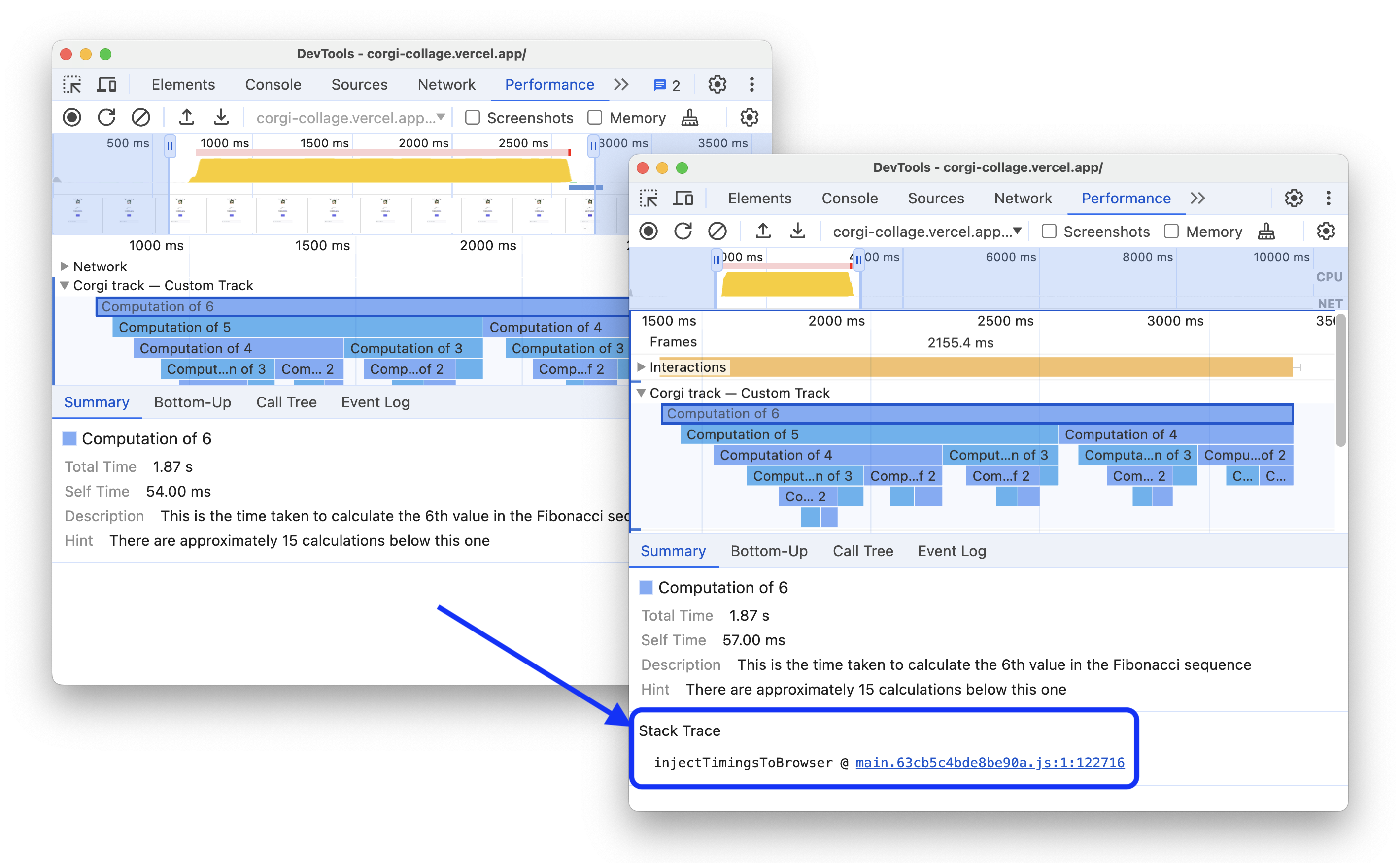The height and width of the screenshot is (863, 1400).
Task: Click the reload and profile icon
Action: [102, 118]
